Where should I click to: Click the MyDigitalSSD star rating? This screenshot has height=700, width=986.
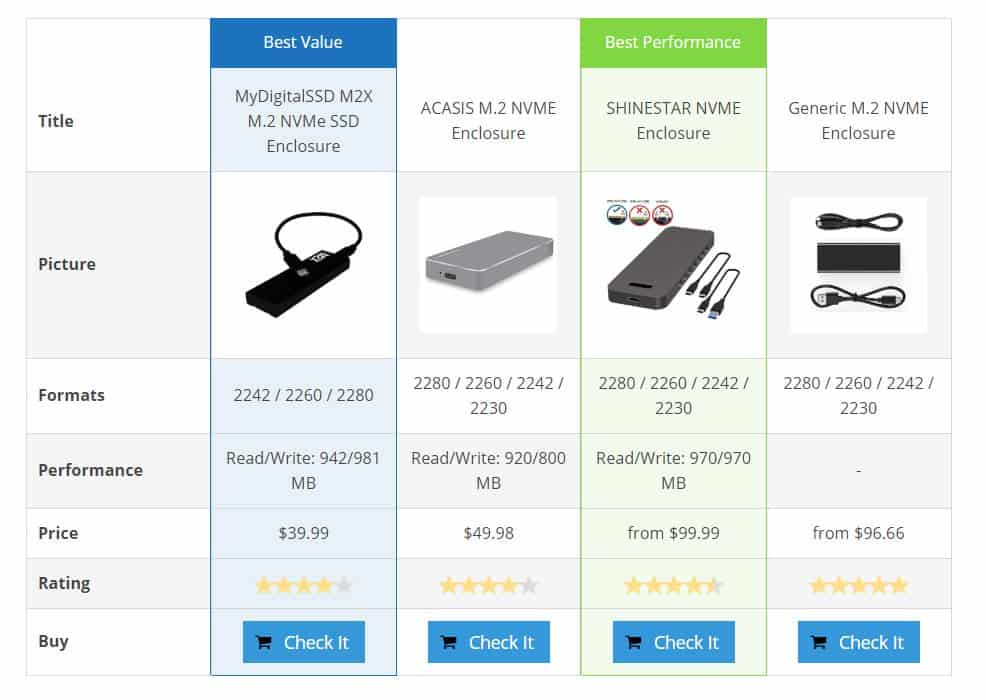pos(303,585)
